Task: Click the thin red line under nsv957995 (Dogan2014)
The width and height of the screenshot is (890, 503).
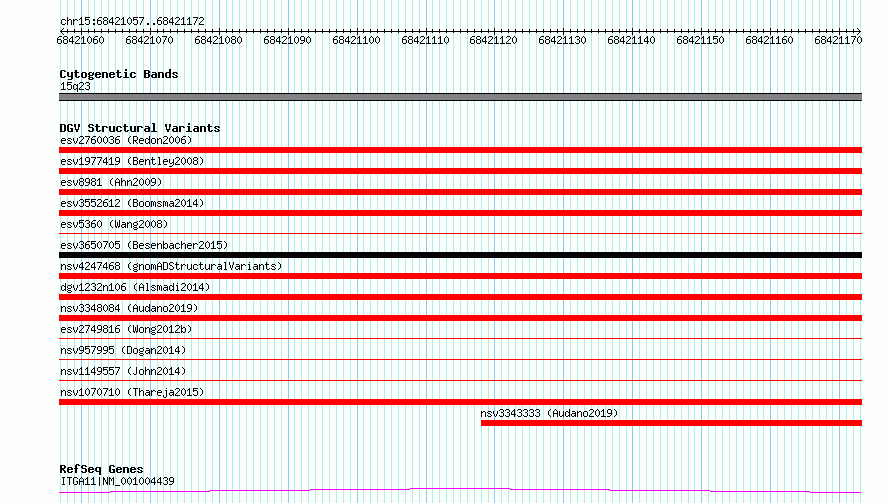Action: [x=460, y=359]
